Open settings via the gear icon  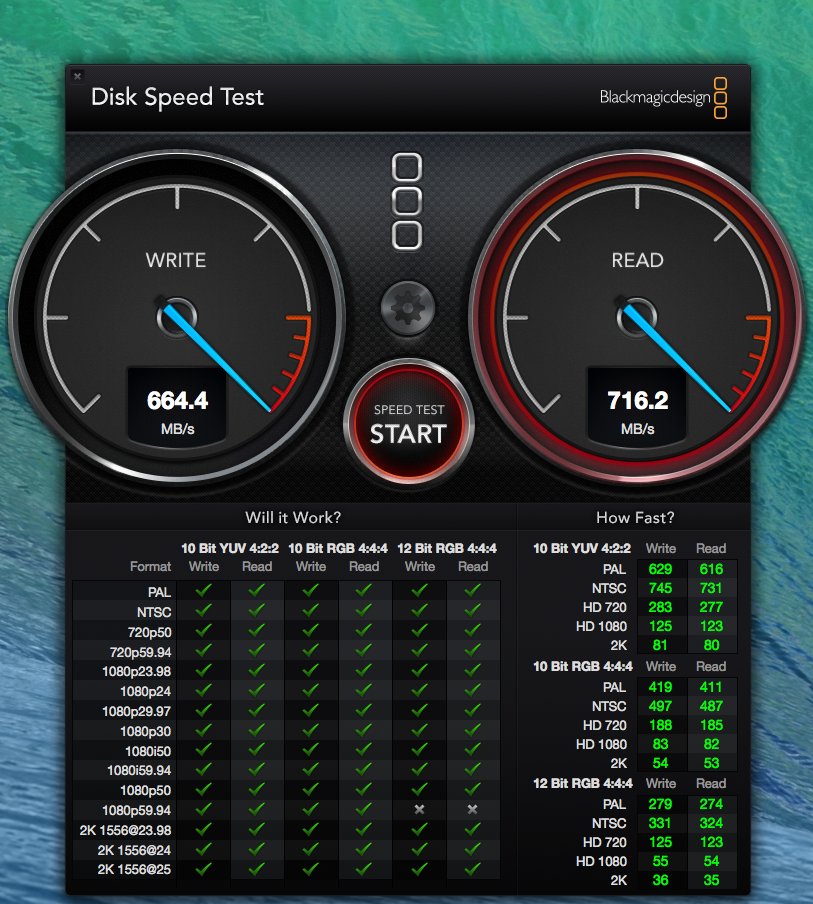[x=408, y=308]
